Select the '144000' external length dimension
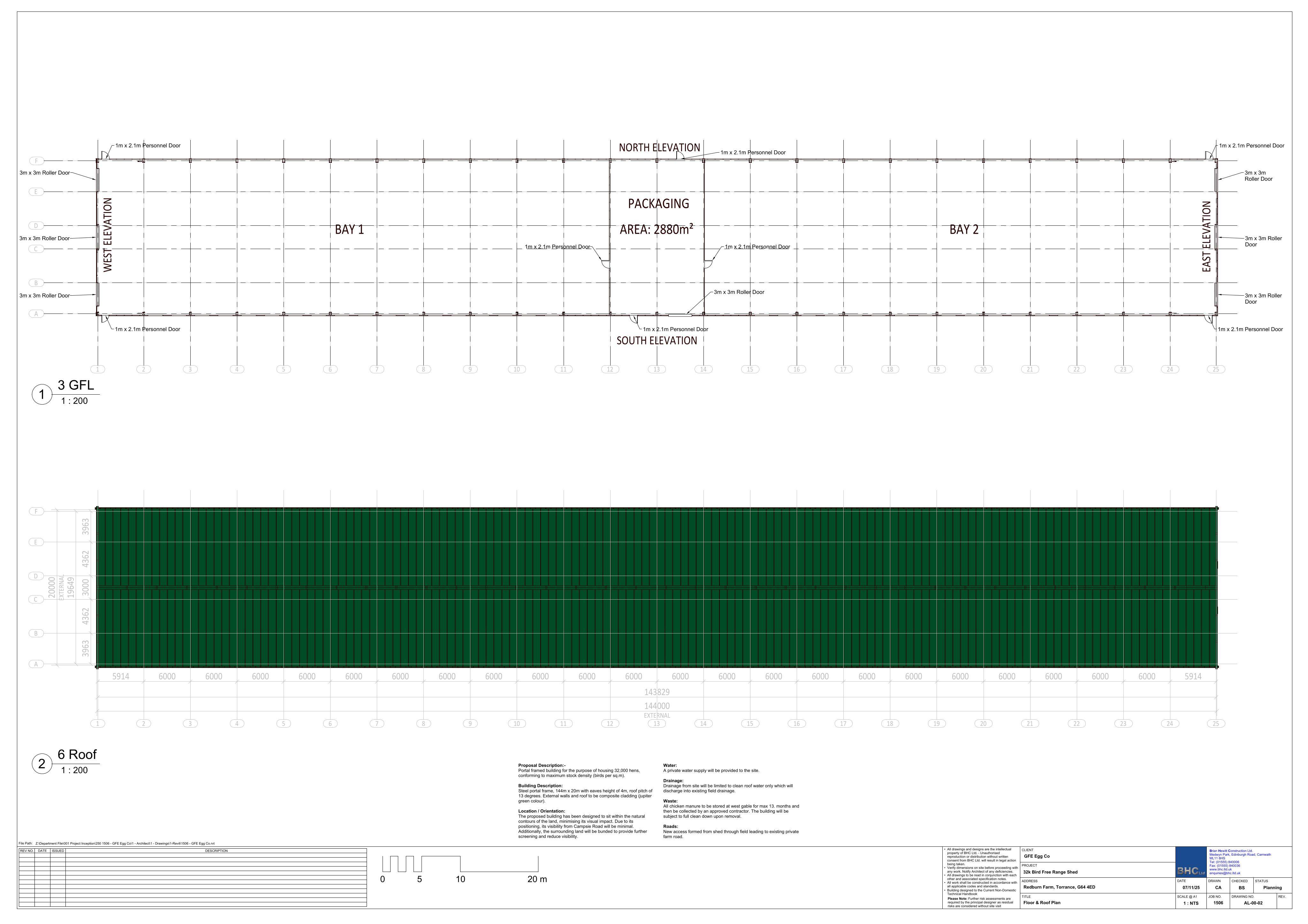This screenshot has height=924, width=1308. pyautogui.click(x=657, y=706)
